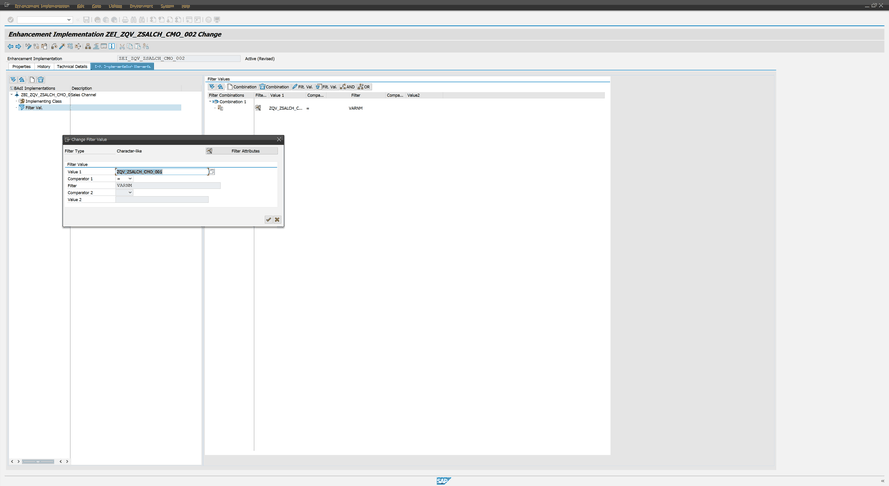Expand all nodes in BAdI Implementations panel

pyautogui.click(x=13, y=80)
